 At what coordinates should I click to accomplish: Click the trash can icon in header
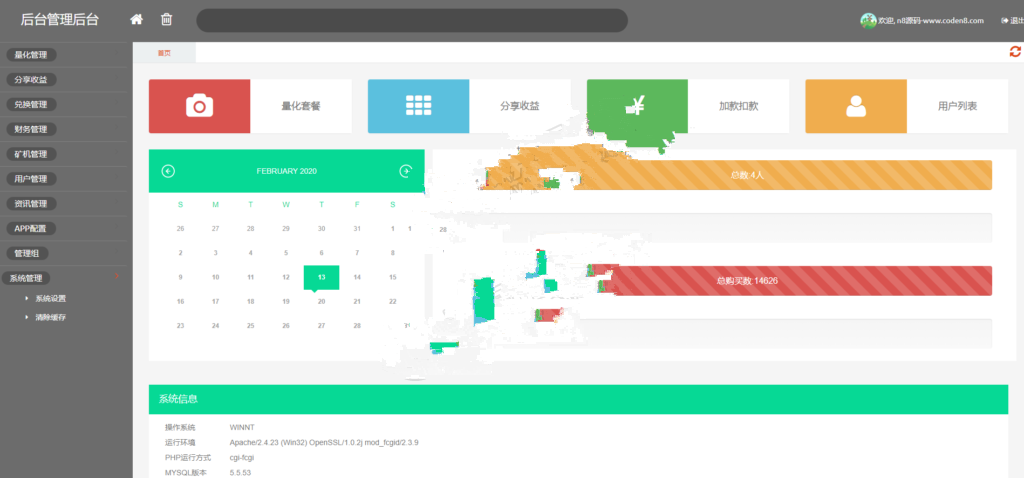tap(166, 20)
